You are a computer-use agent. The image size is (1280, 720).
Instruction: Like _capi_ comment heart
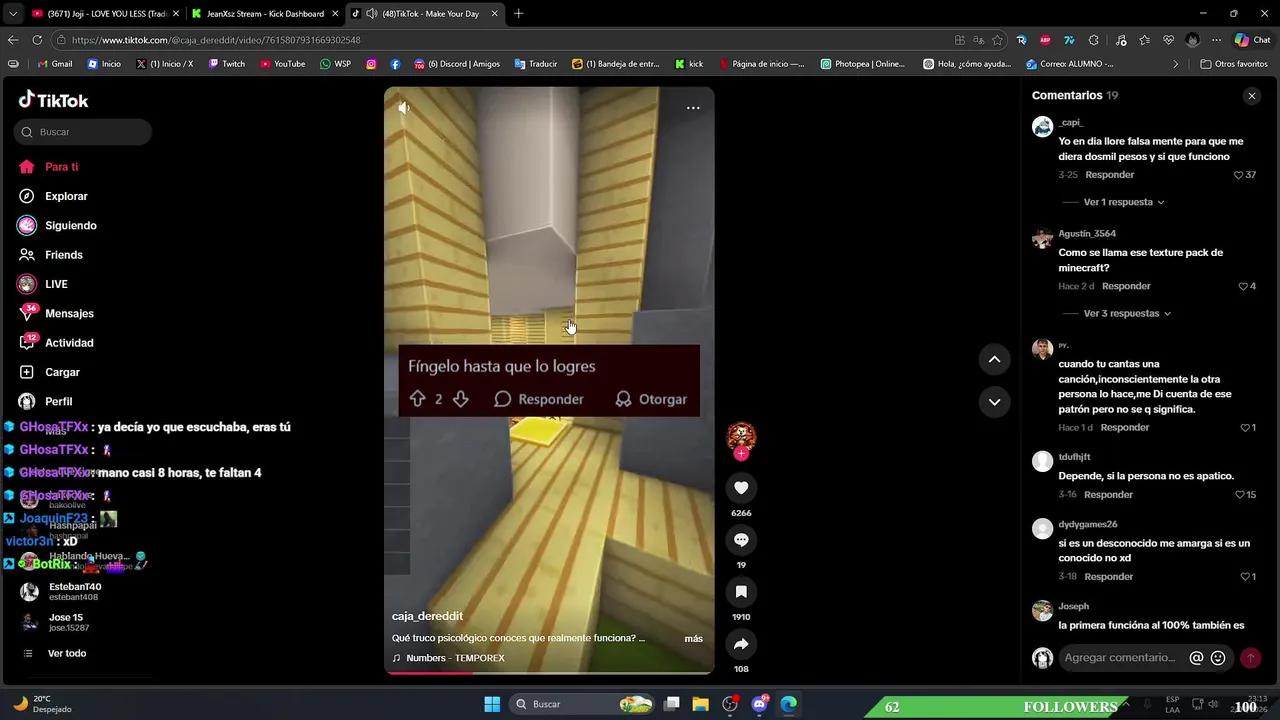(1238, 175)
